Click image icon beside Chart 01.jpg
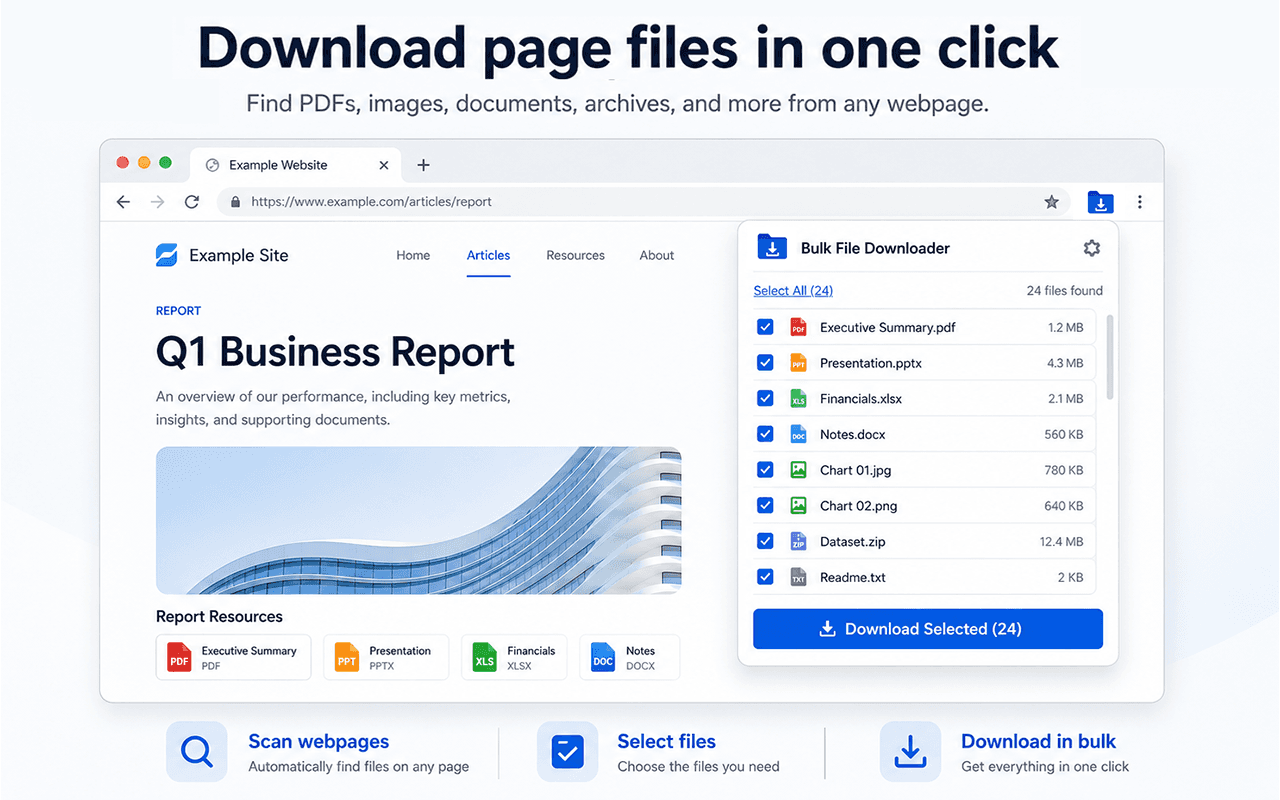Image resolution: width=1280 pixels, height=800 pixels. pyautogui.click(x=798, y=470)
